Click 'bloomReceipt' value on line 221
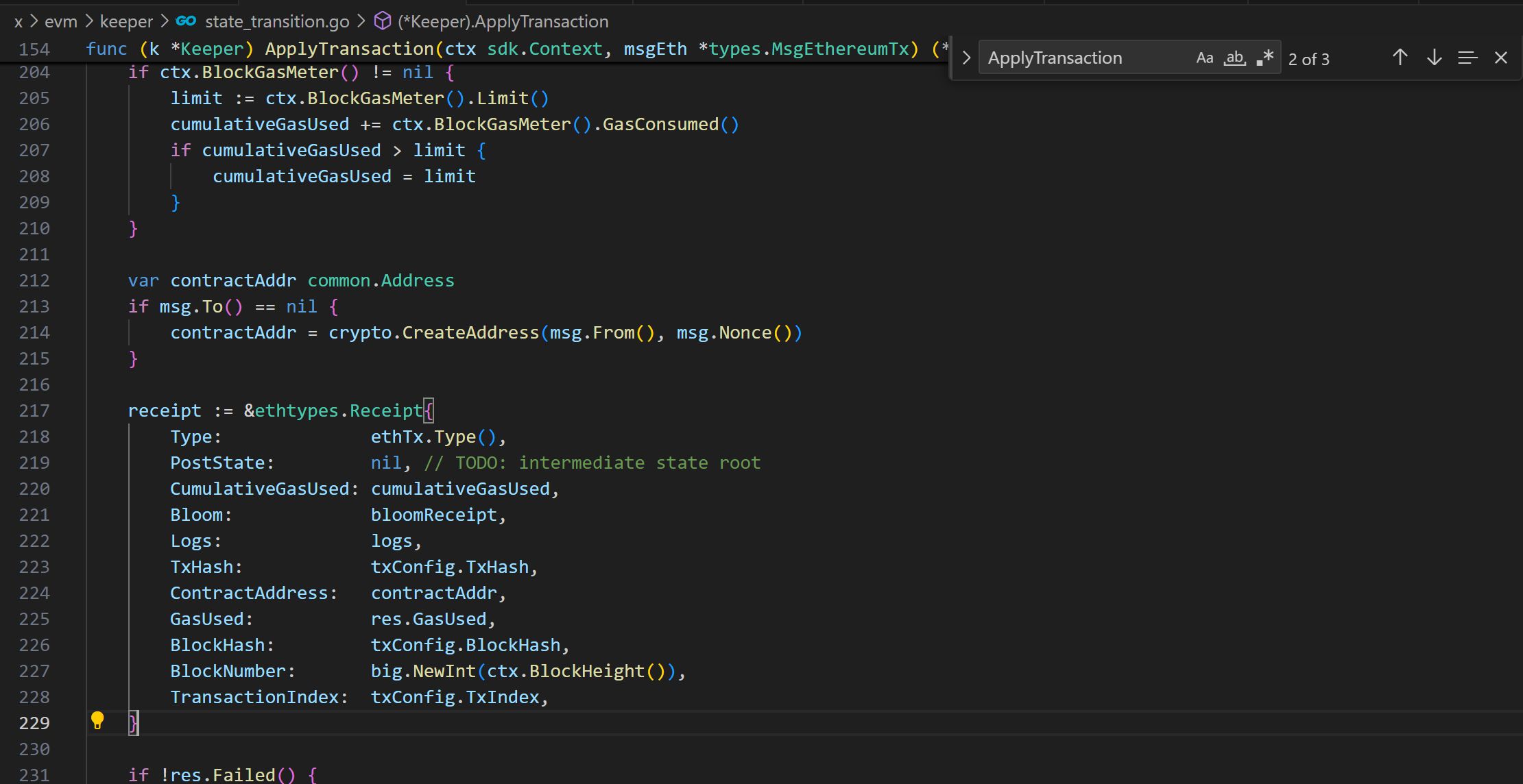This screenshot has width=1523, height=784. click(x=433, y=515)
